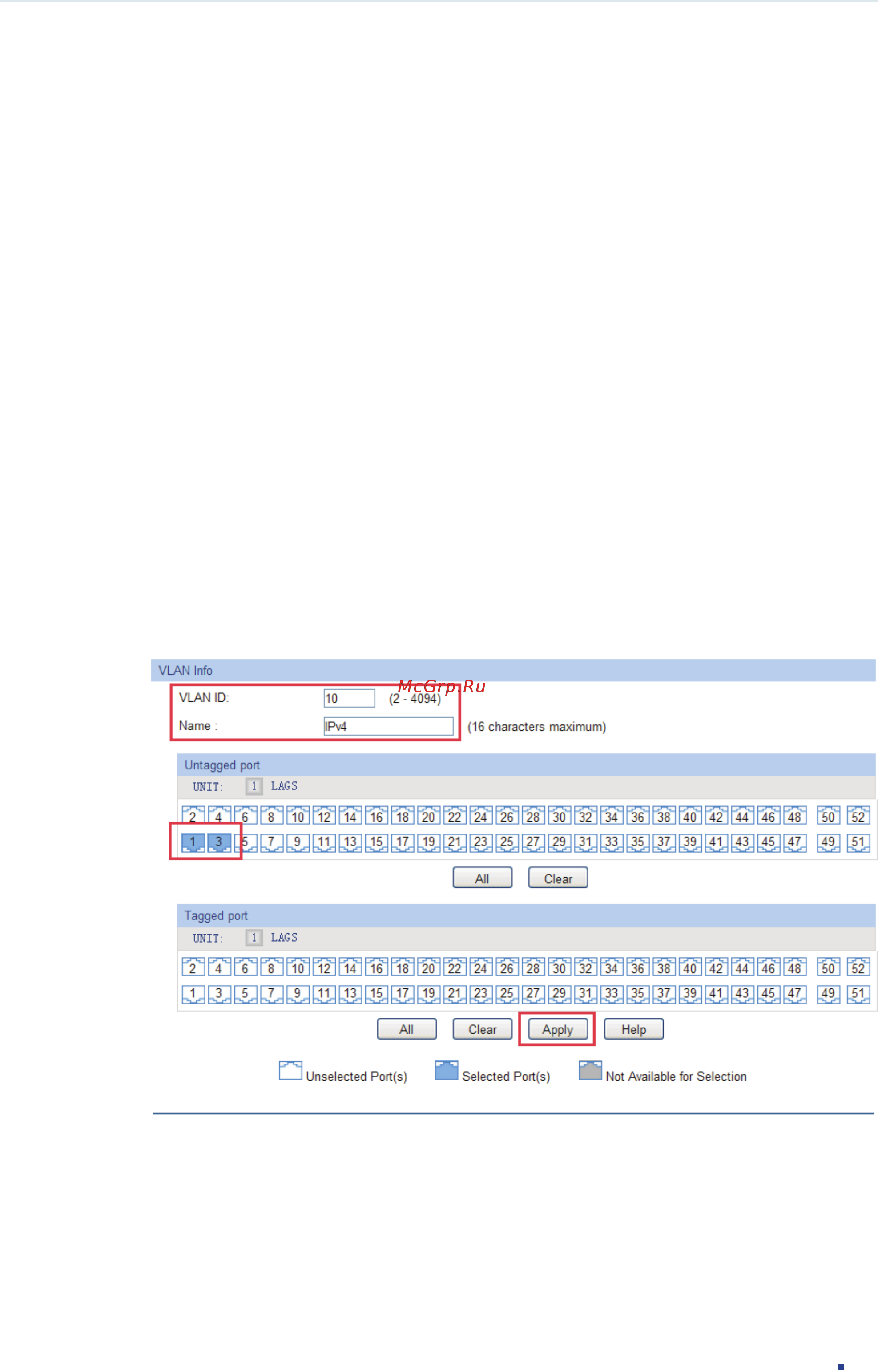The width and height of the screenshot is (878, 1372).
Task: Select port 10 in Untagged port
Action: 298,816
